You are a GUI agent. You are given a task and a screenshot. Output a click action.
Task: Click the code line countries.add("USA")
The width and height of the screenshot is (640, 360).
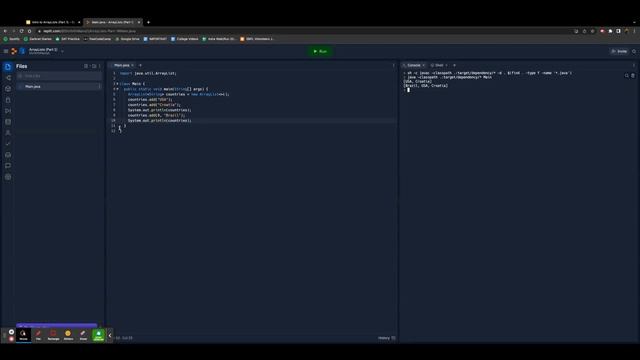[x=150, y=100]
